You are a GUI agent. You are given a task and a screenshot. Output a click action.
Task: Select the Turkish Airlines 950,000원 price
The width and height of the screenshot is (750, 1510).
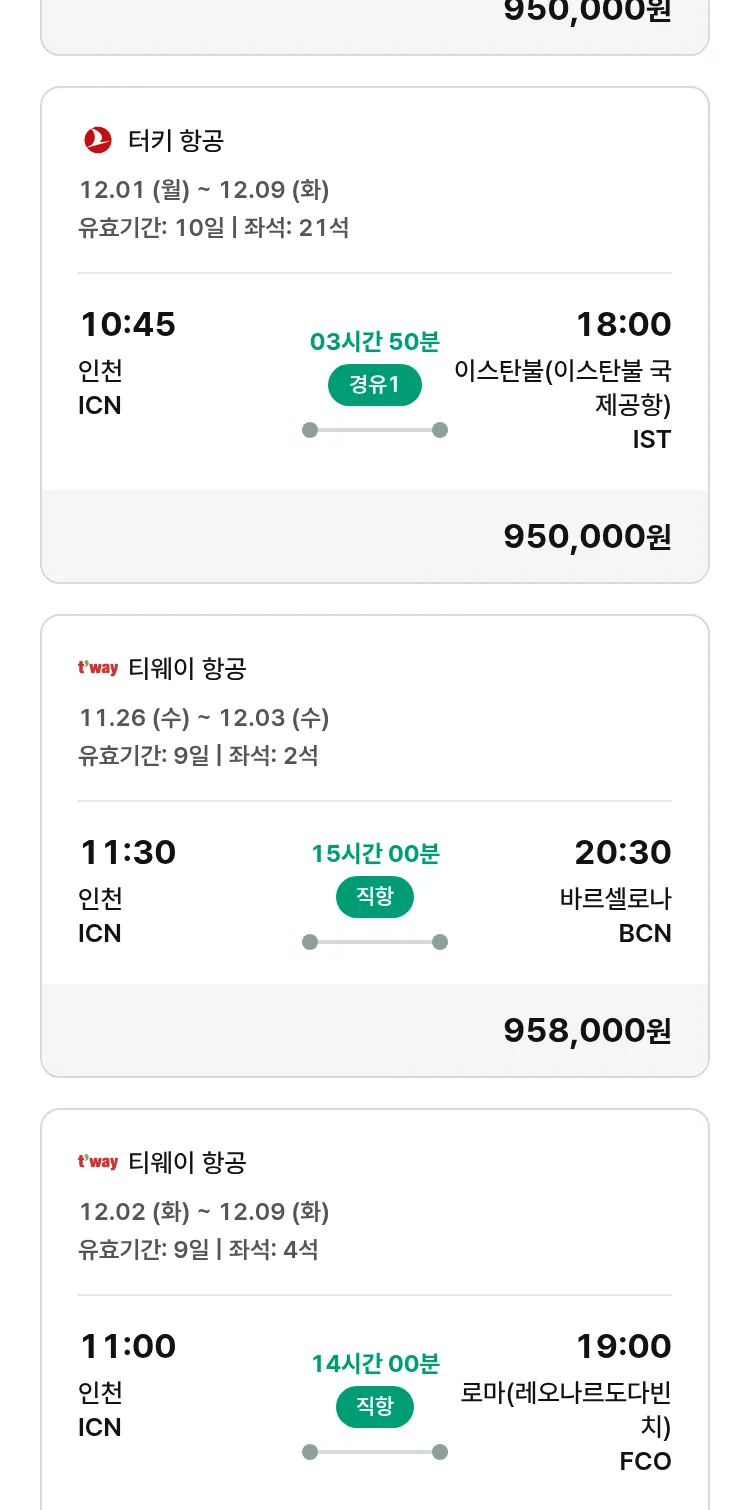[587, 536]
